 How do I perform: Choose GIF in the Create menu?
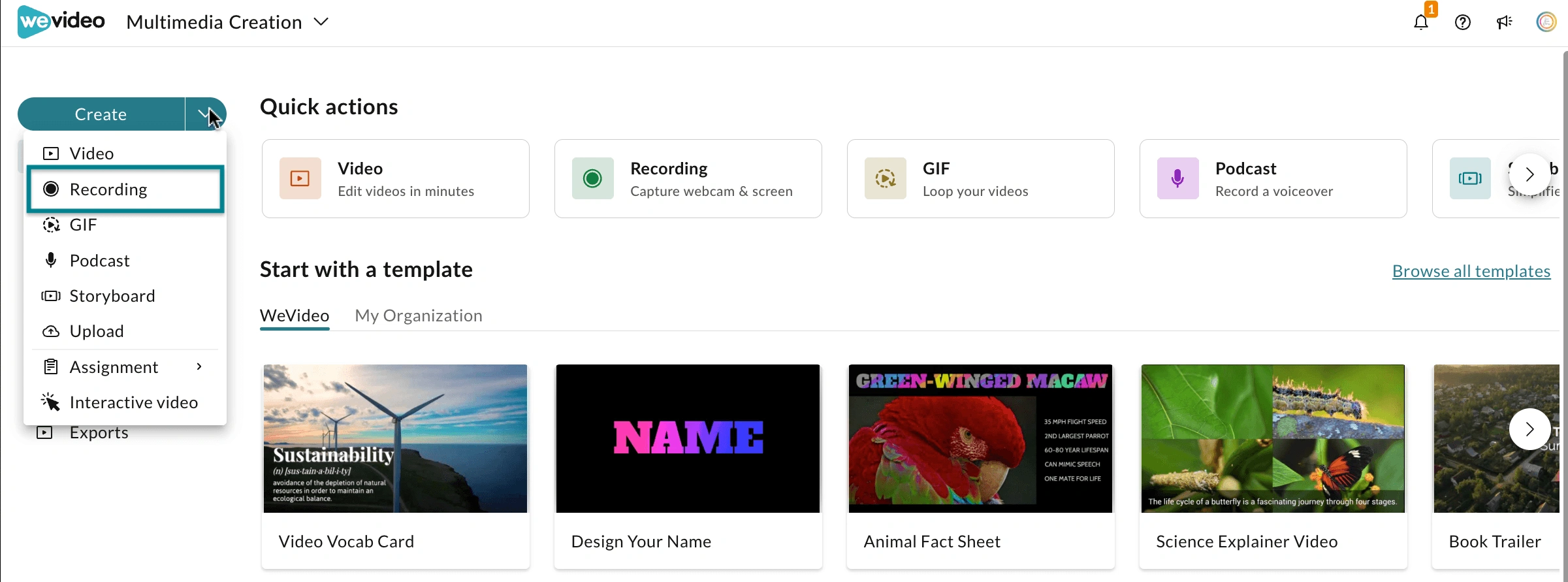tap(125, 225)
